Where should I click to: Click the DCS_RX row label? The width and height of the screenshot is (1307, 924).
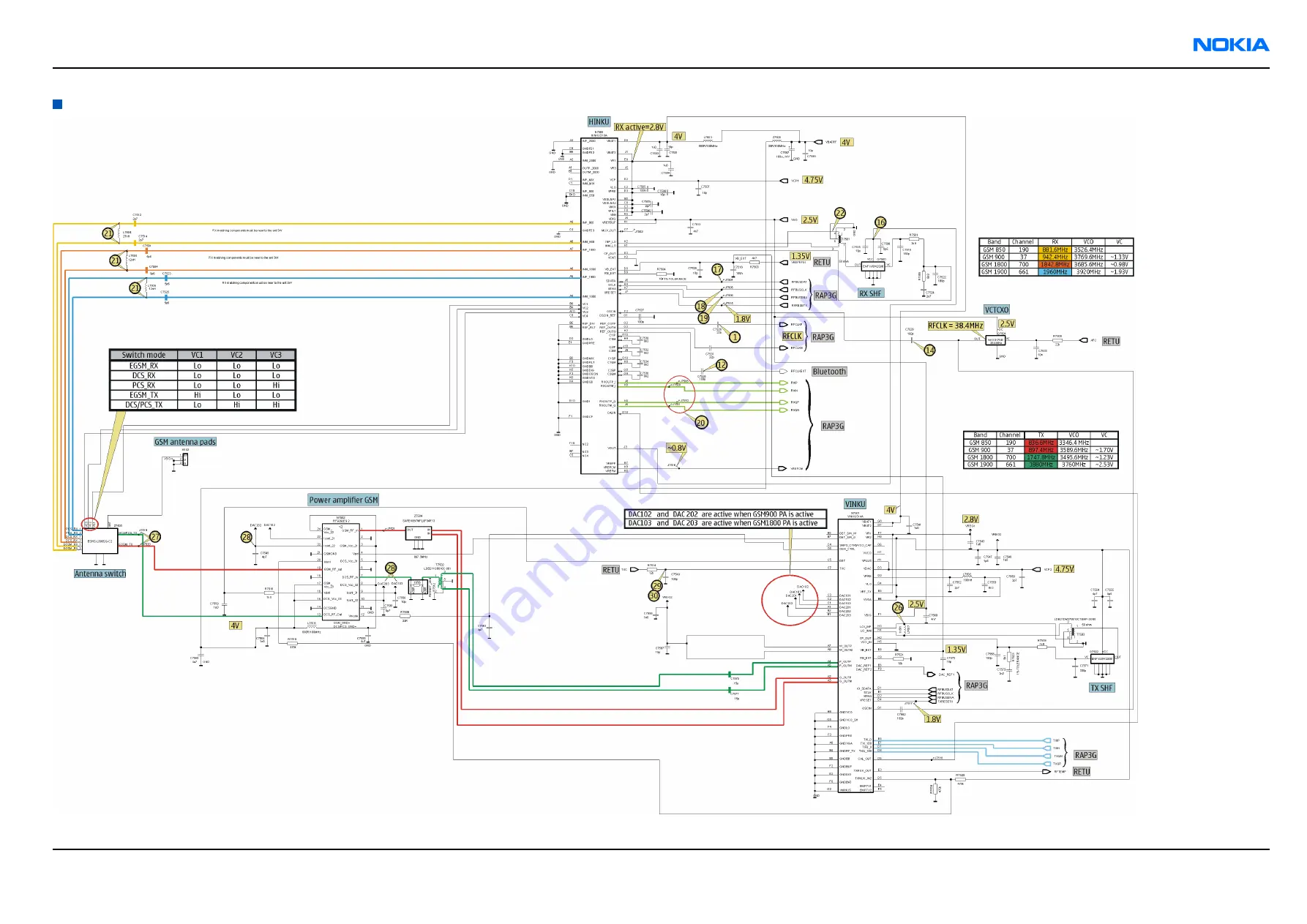coord(143,375)
